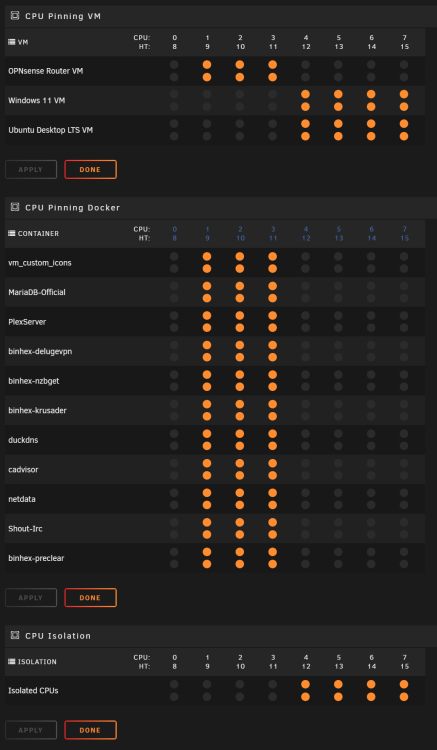Click APPLY under CPU Pinning Docker
The width and height of the screenshot is (437, 750).
tap(31, 597)
